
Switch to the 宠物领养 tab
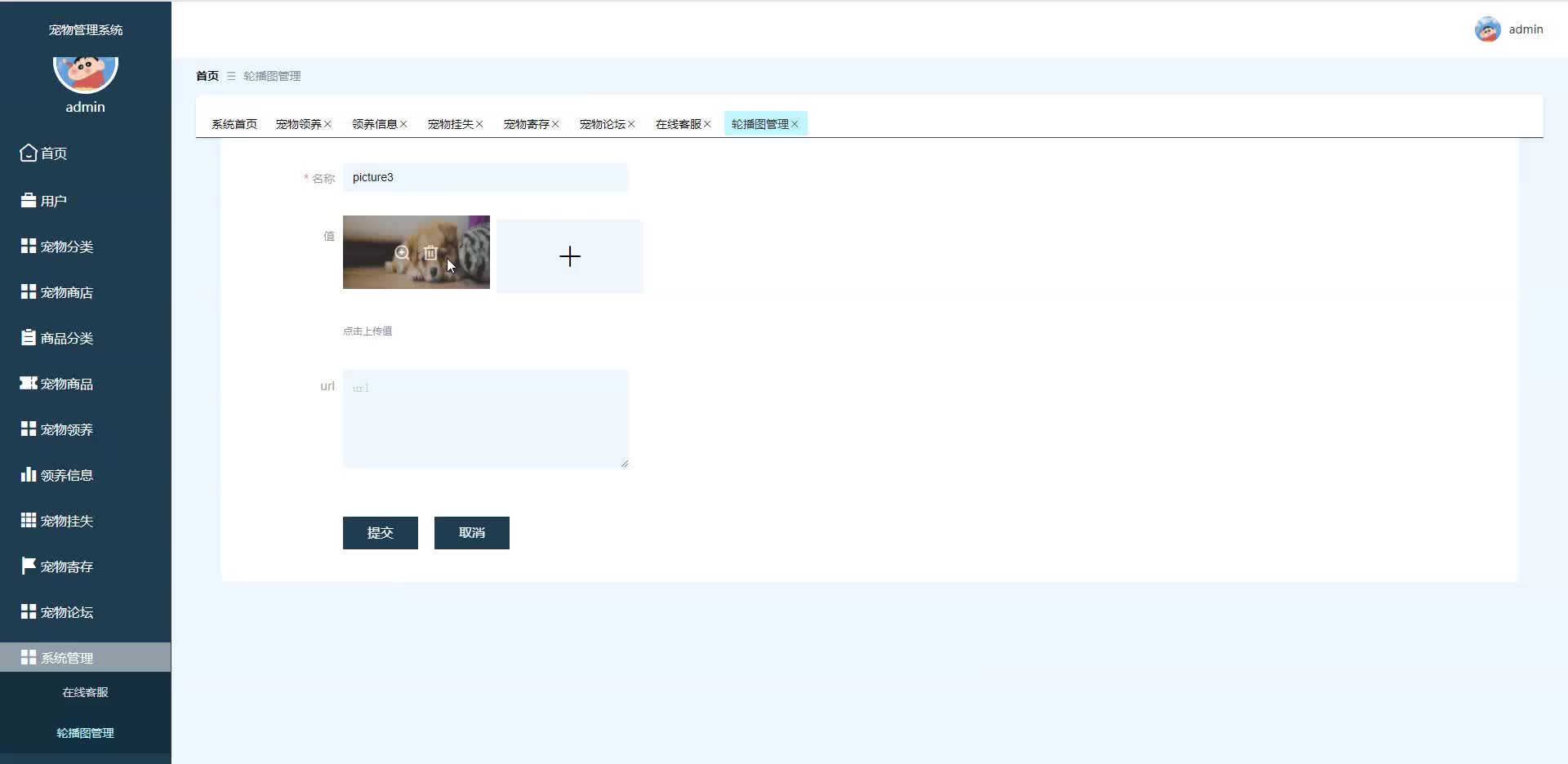[x=299, y=124]
